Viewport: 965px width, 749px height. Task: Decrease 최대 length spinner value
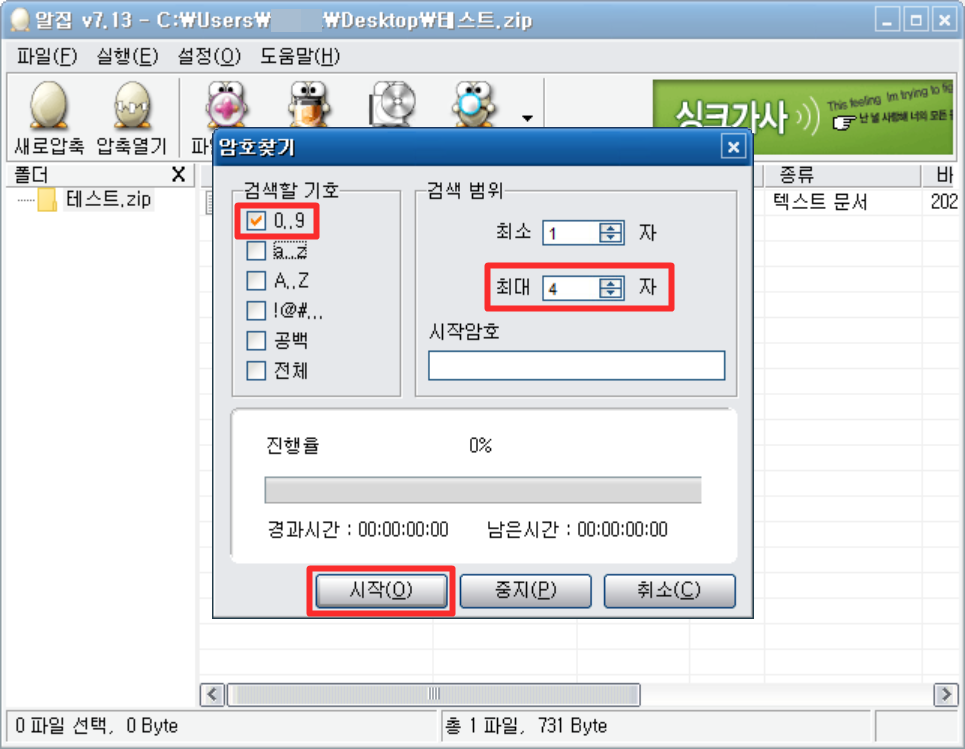tap(611, 293)
